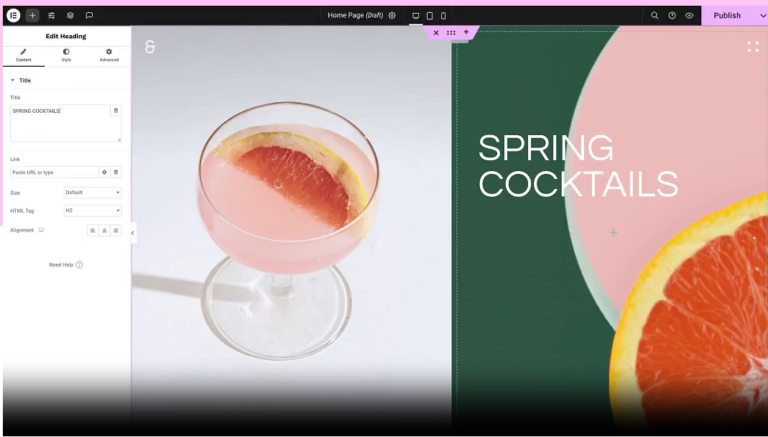768x437 pixels.
Task: Click the Link URL input field
Action: click(54, 172)
